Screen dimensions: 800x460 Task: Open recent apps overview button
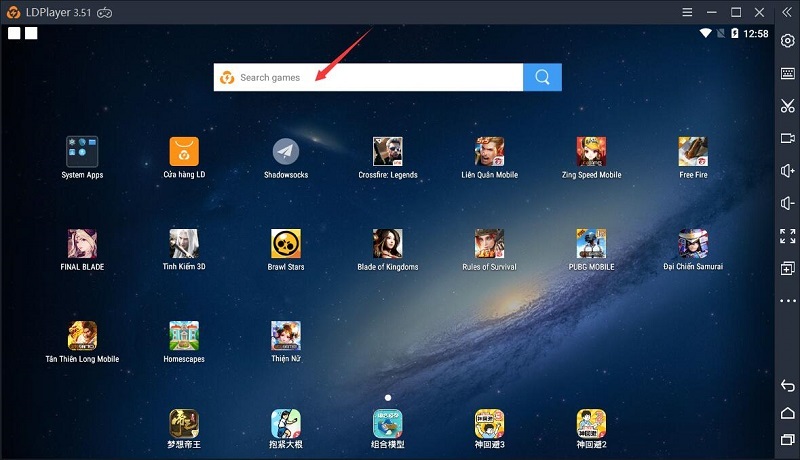pyautogui.click(x=787, y=439)
